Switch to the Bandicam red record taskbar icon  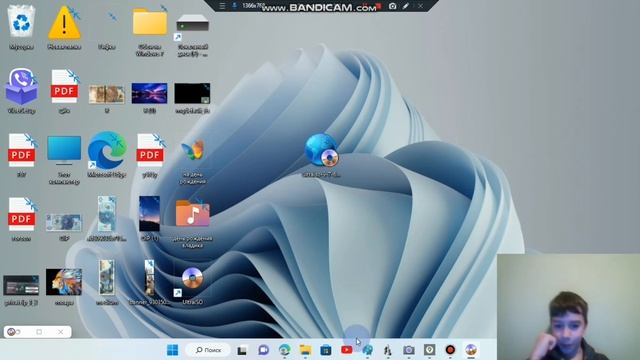tap(450, 350)
